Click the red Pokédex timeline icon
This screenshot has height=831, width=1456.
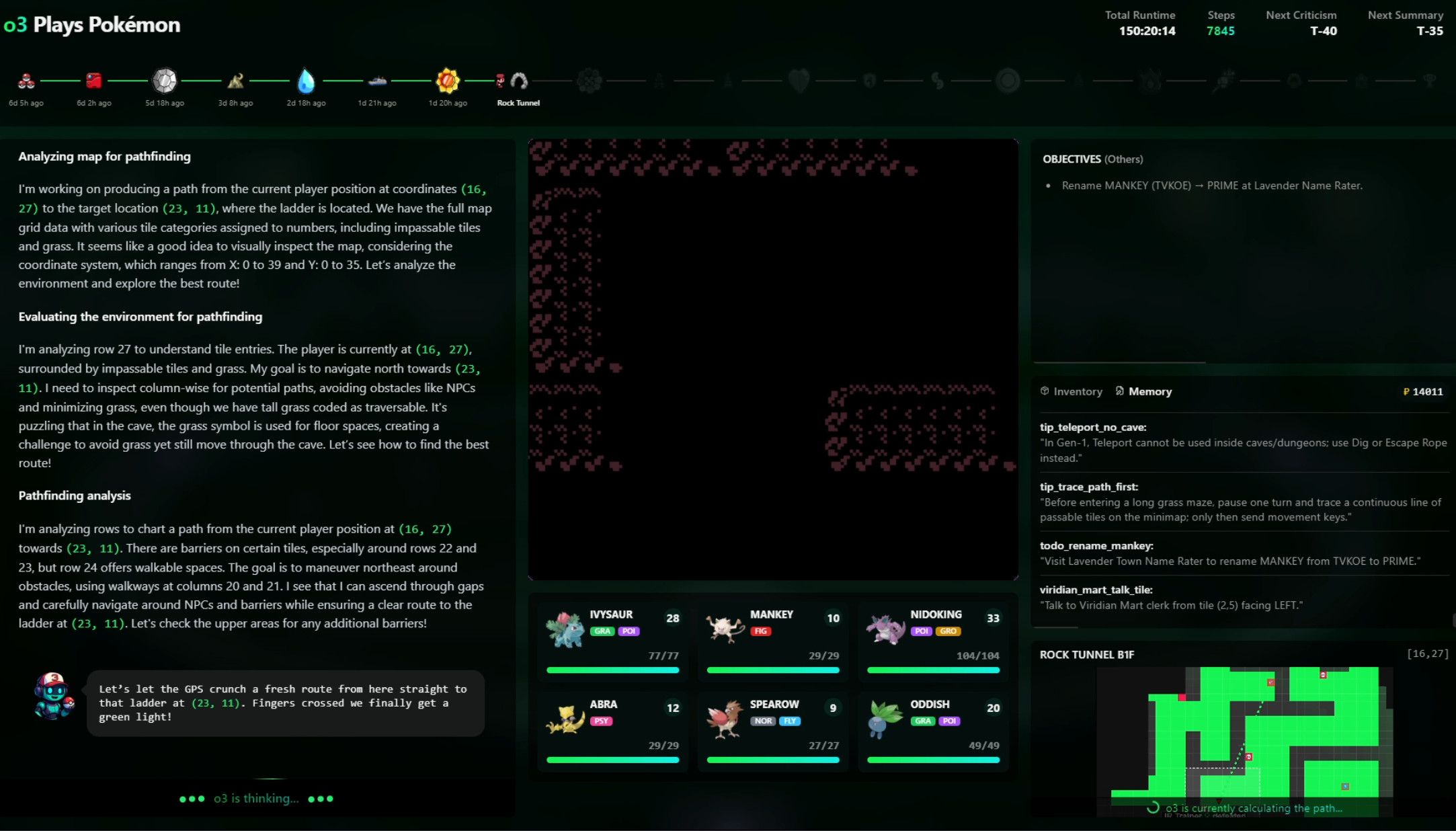[x=93, y=81]
